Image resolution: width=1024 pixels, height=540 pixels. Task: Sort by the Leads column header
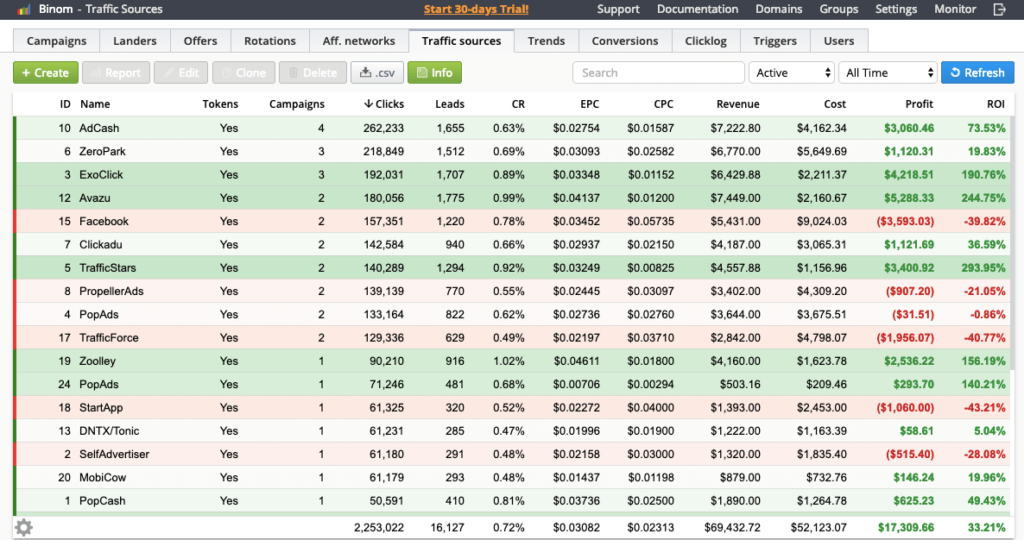click(450, 104)
